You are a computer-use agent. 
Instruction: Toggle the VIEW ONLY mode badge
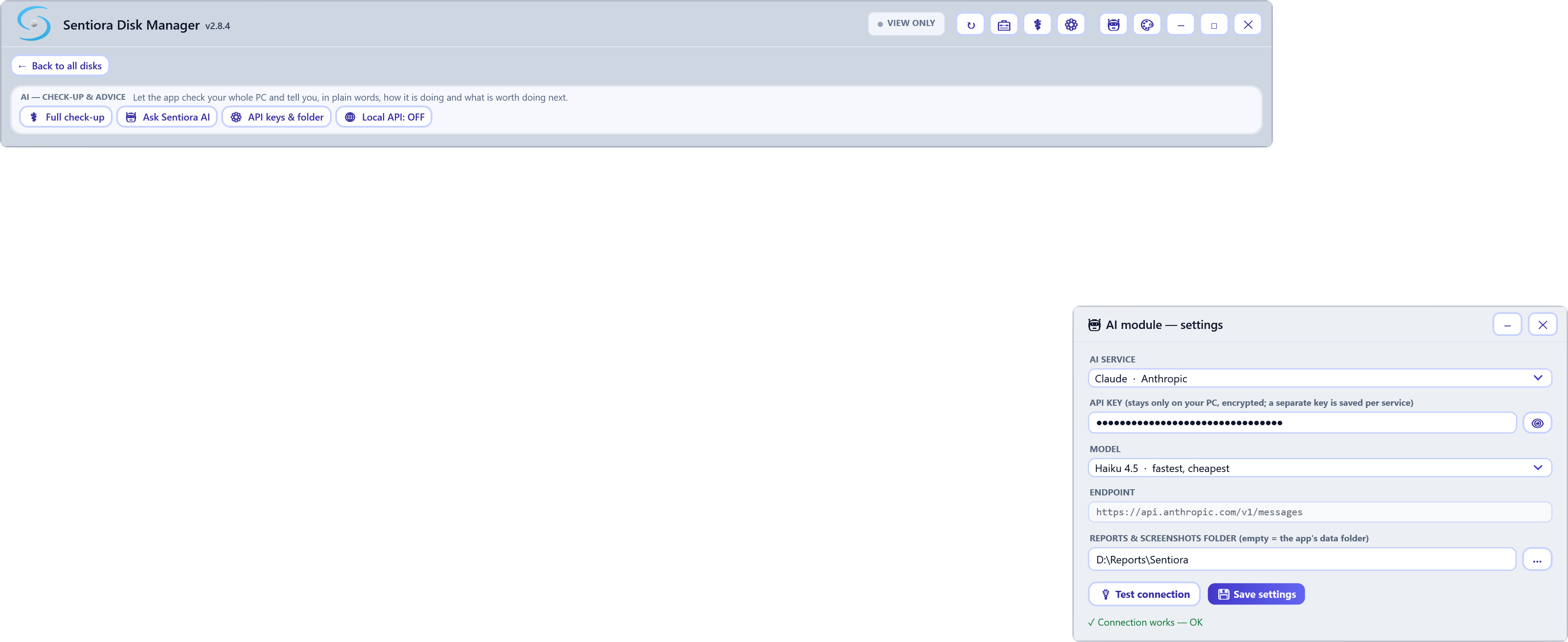(906, 24)
